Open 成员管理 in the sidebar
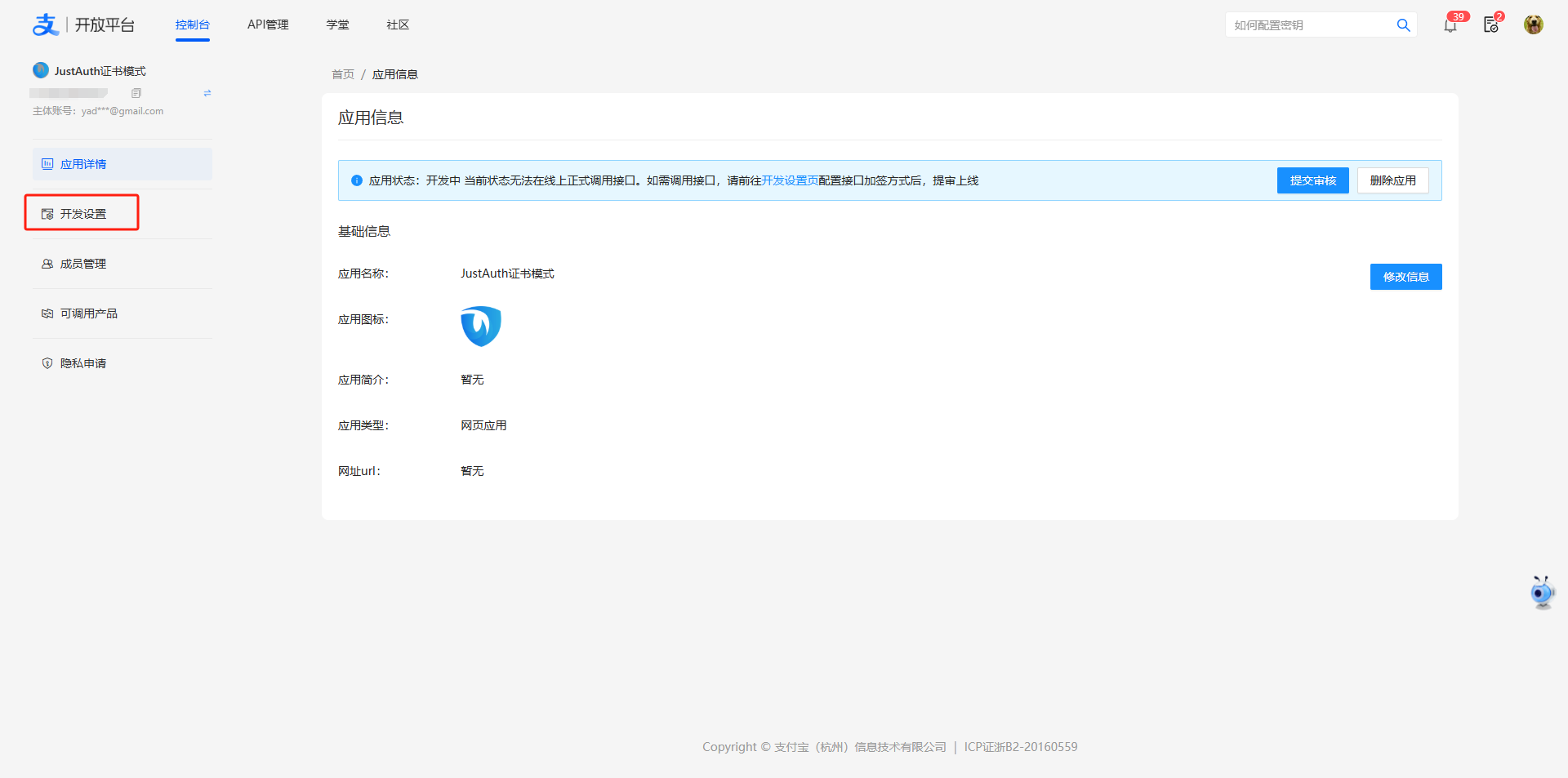 (122, 264)
